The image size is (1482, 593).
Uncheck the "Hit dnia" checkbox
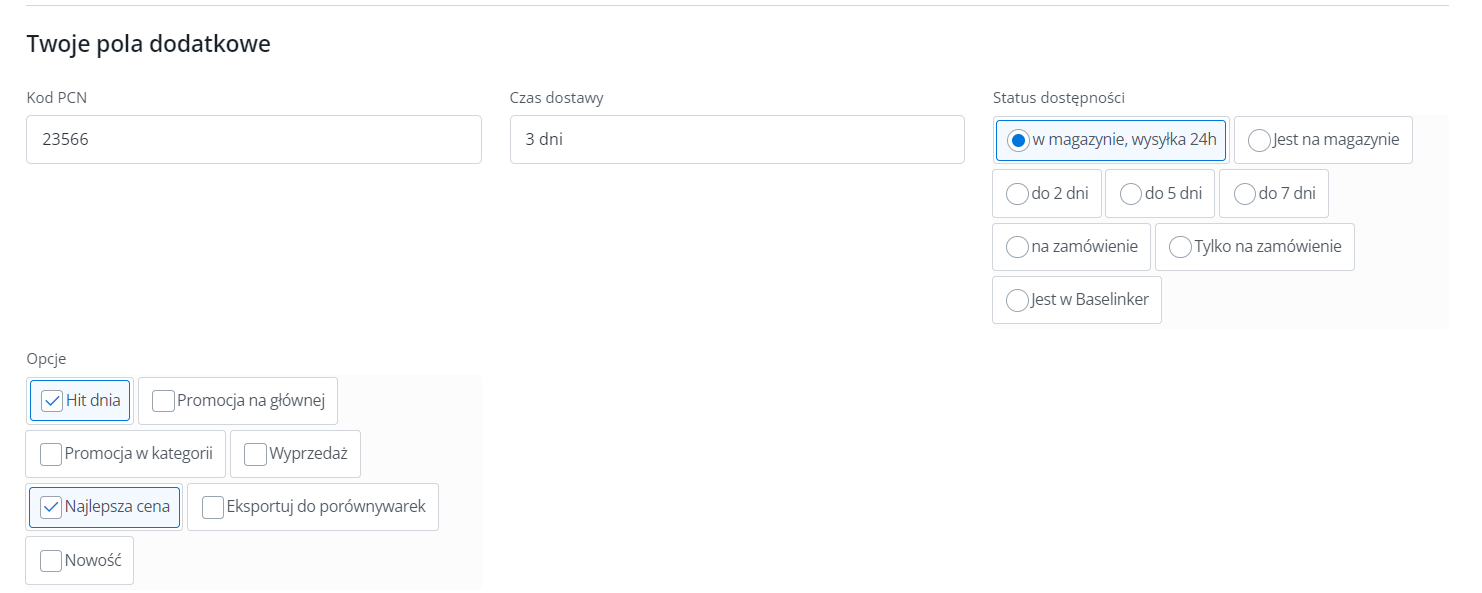coord(52,401)
